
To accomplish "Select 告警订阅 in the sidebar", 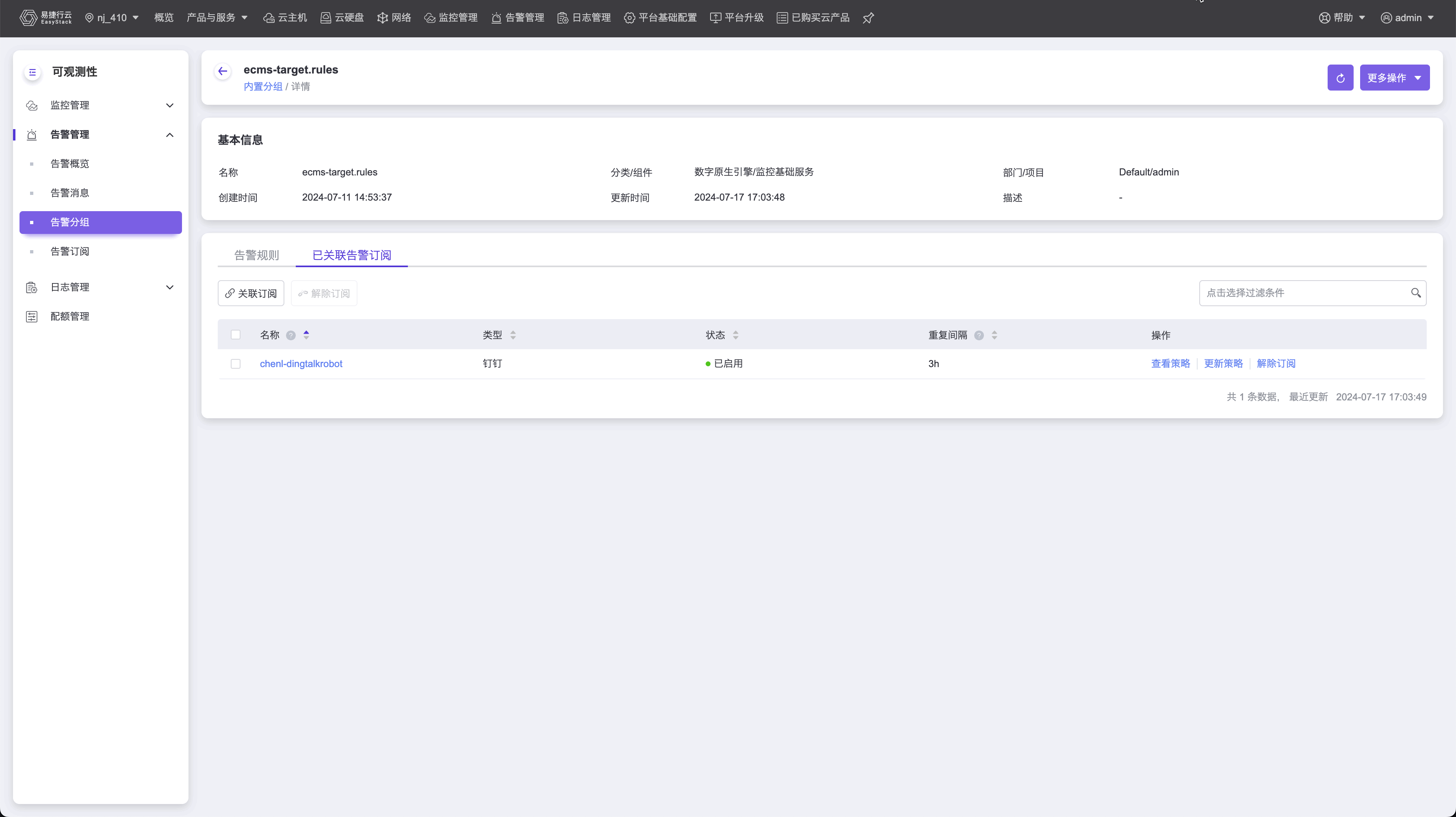I will tap(69, 251).
